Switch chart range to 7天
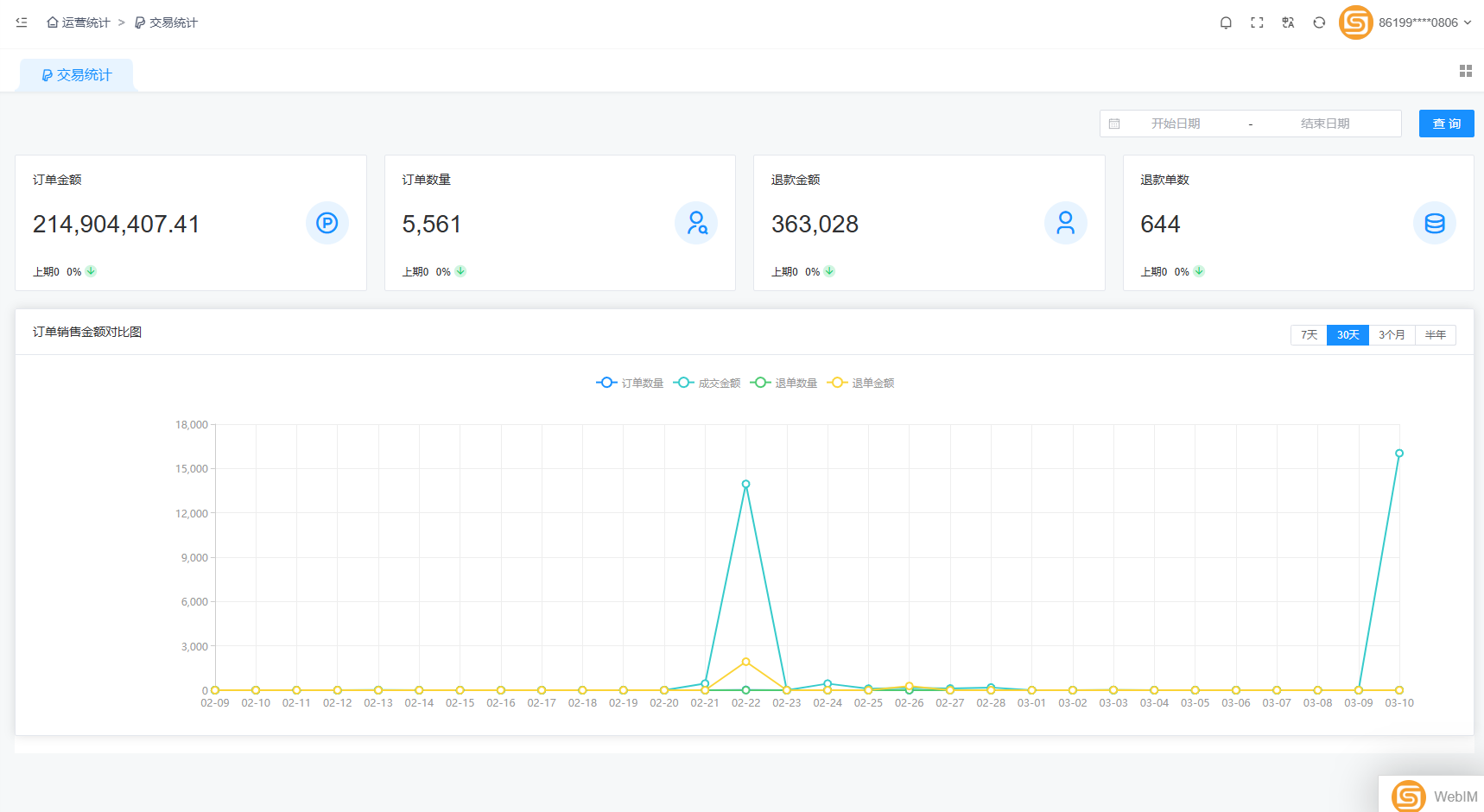 [1309, 335]
